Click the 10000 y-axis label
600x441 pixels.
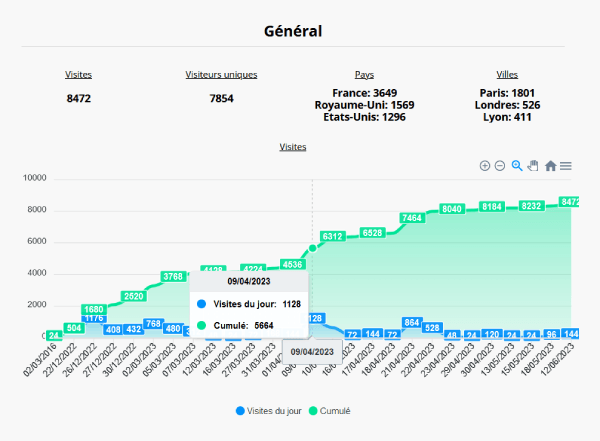(x=34, y=178)
